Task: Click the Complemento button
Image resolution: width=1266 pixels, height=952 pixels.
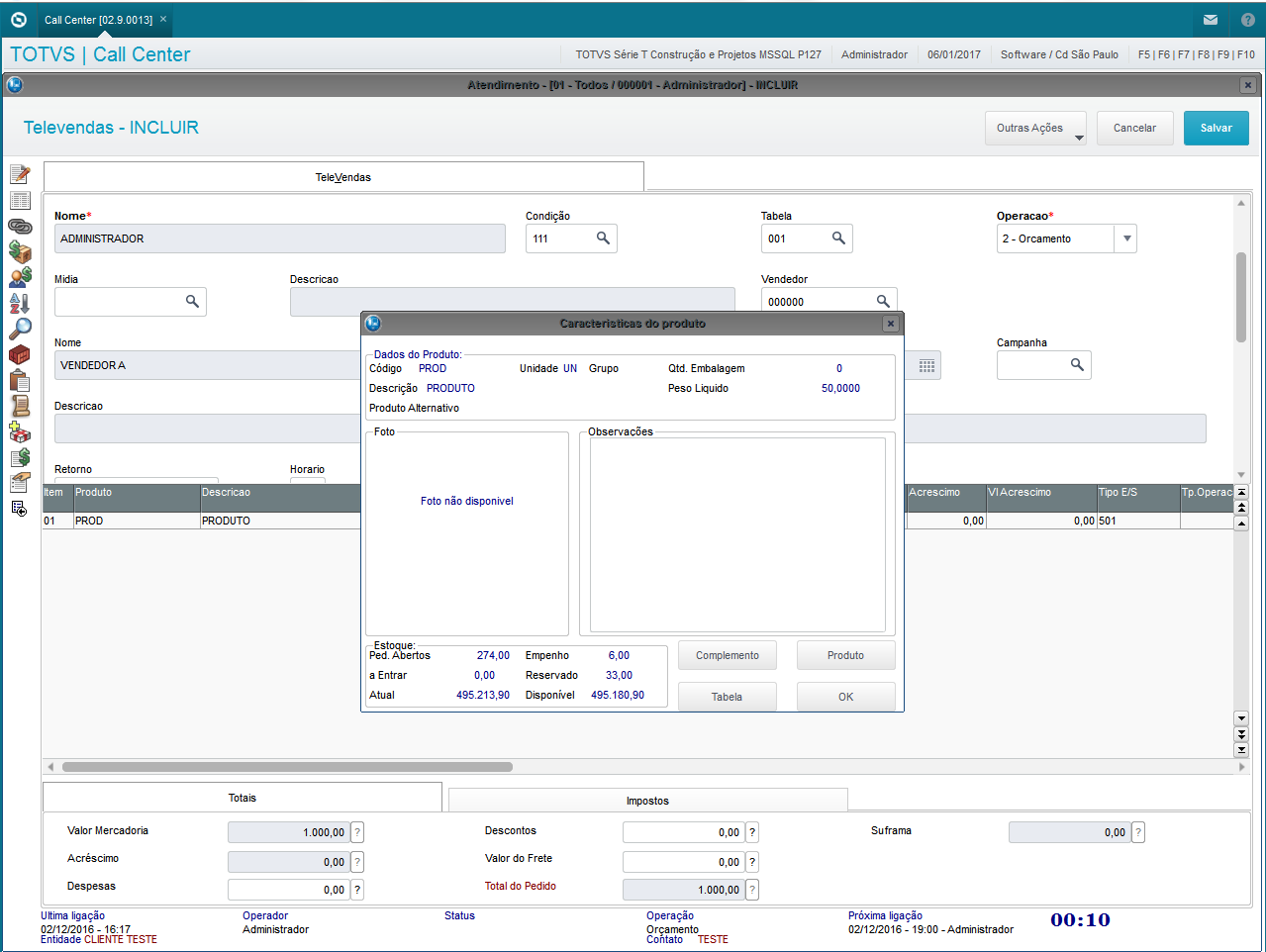Action: pos(728,655)
